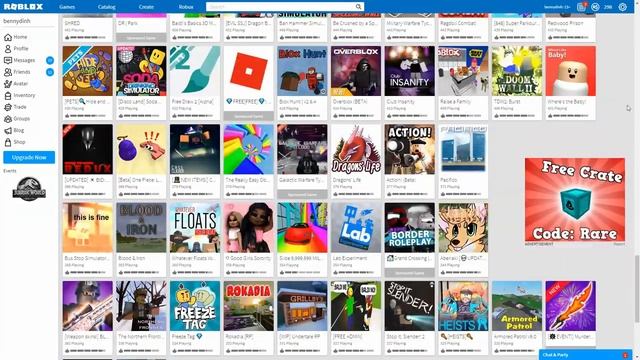The image size is (640, 360).
Task: Open Lab Experiment game thumbnail
Action: (x=356, y=228)
